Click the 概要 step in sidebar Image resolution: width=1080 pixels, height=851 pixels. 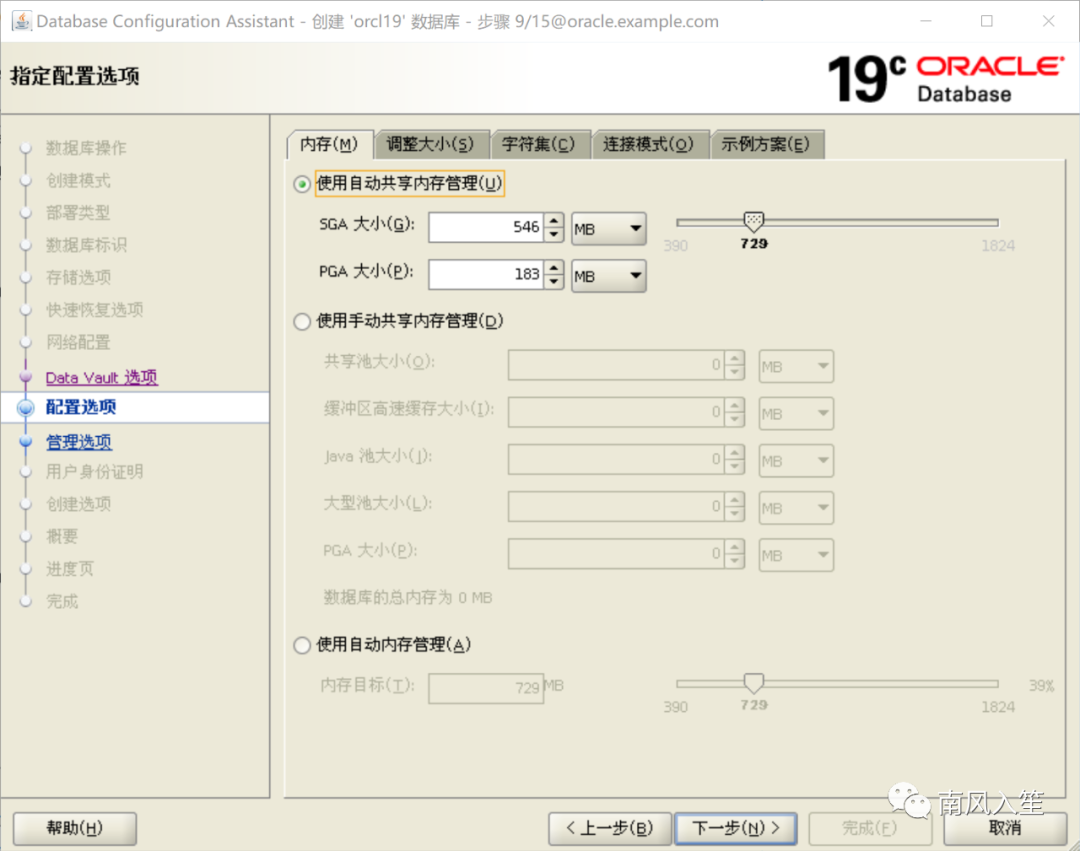[x=61, y=536]
